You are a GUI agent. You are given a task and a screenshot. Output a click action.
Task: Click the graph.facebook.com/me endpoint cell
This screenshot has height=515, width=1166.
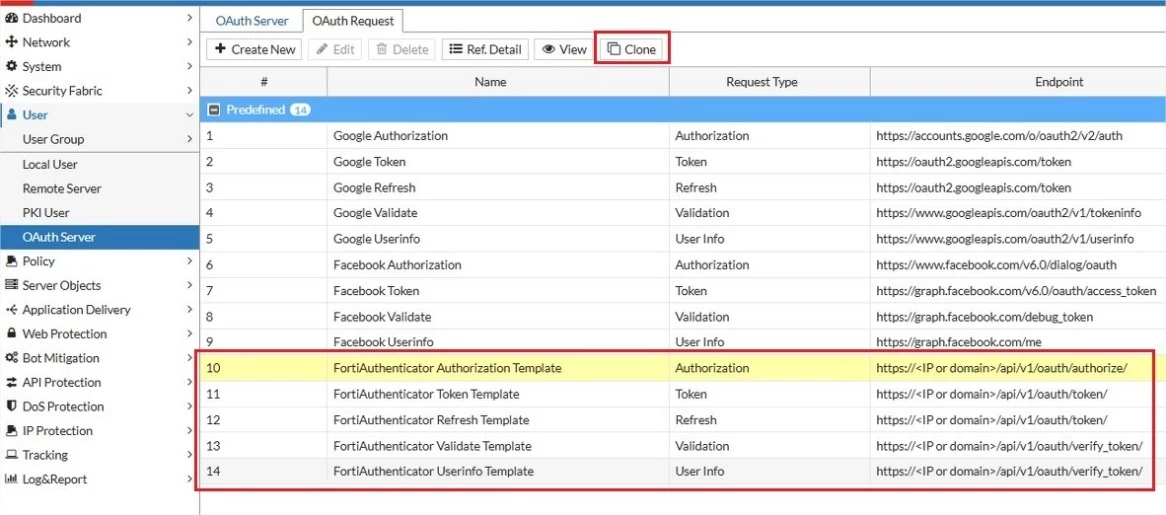point(1018,342)
